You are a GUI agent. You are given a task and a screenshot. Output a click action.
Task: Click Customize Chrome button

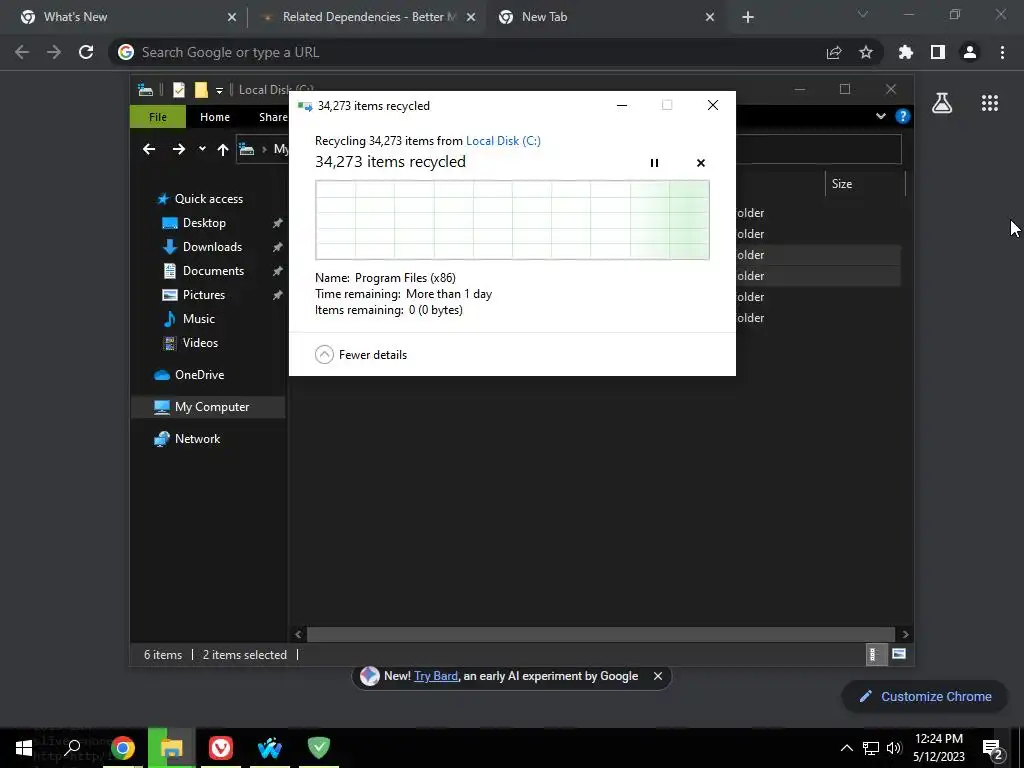[926, 697]
